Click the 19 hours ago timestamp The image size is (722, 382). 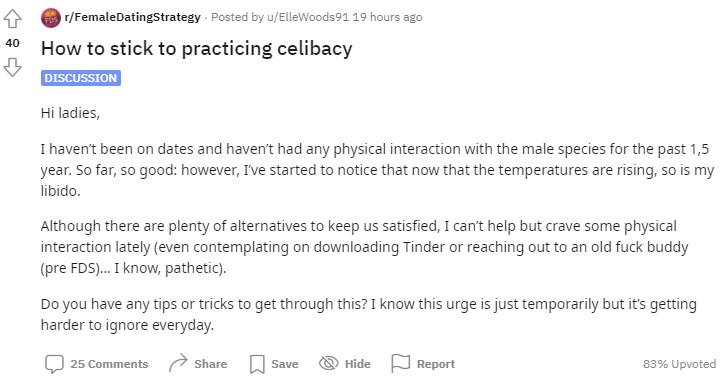387,17
